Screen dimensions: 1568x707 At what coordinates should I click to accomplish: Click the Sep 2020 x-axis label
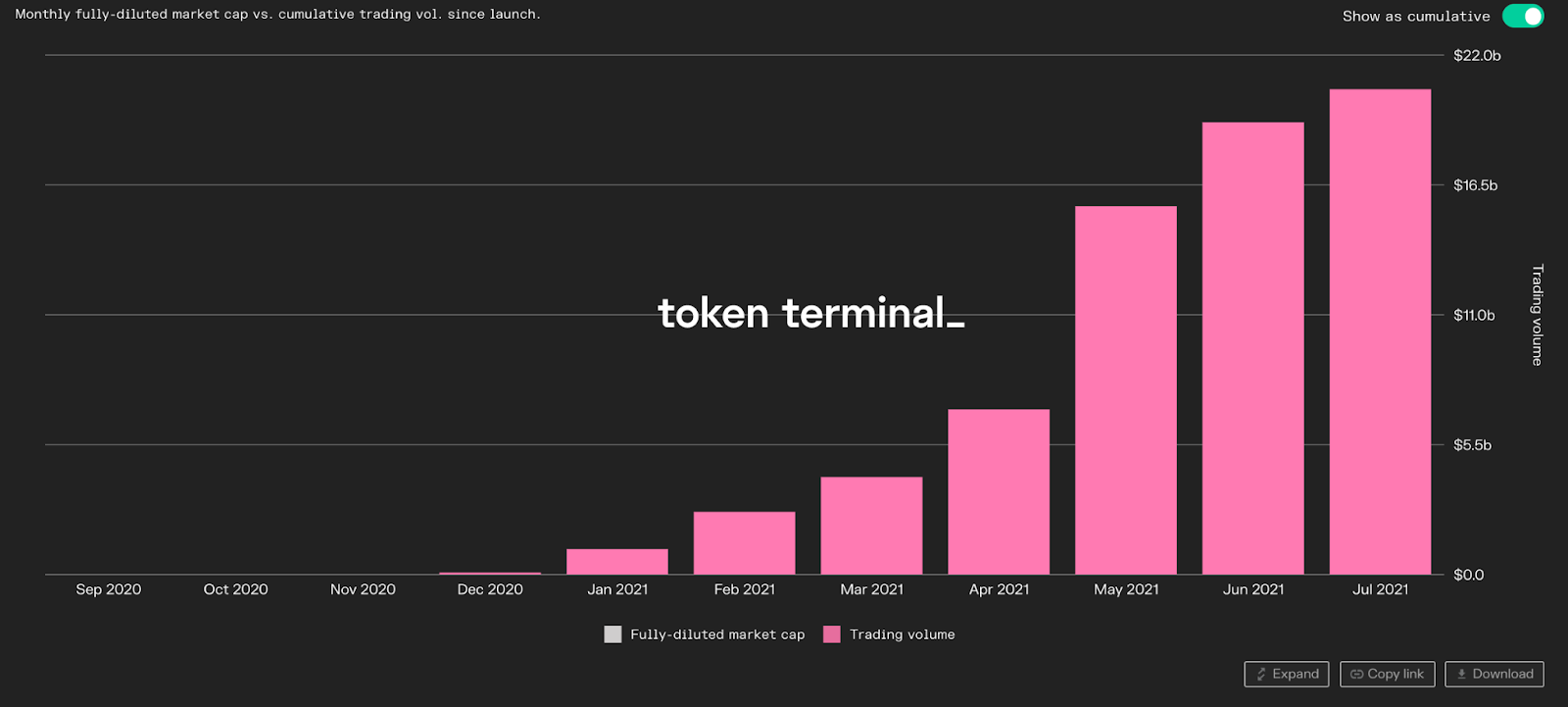[x=109, y=589]
